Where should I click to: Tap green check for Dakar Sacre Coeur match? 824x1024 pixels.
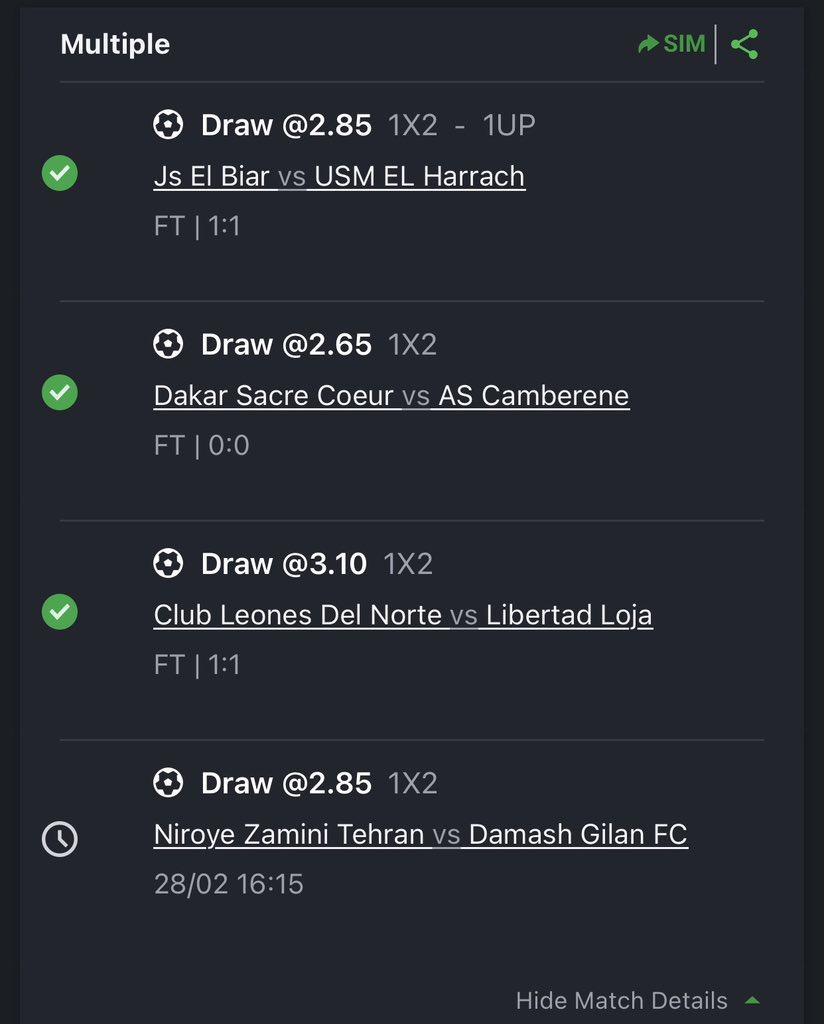(59, 392)
